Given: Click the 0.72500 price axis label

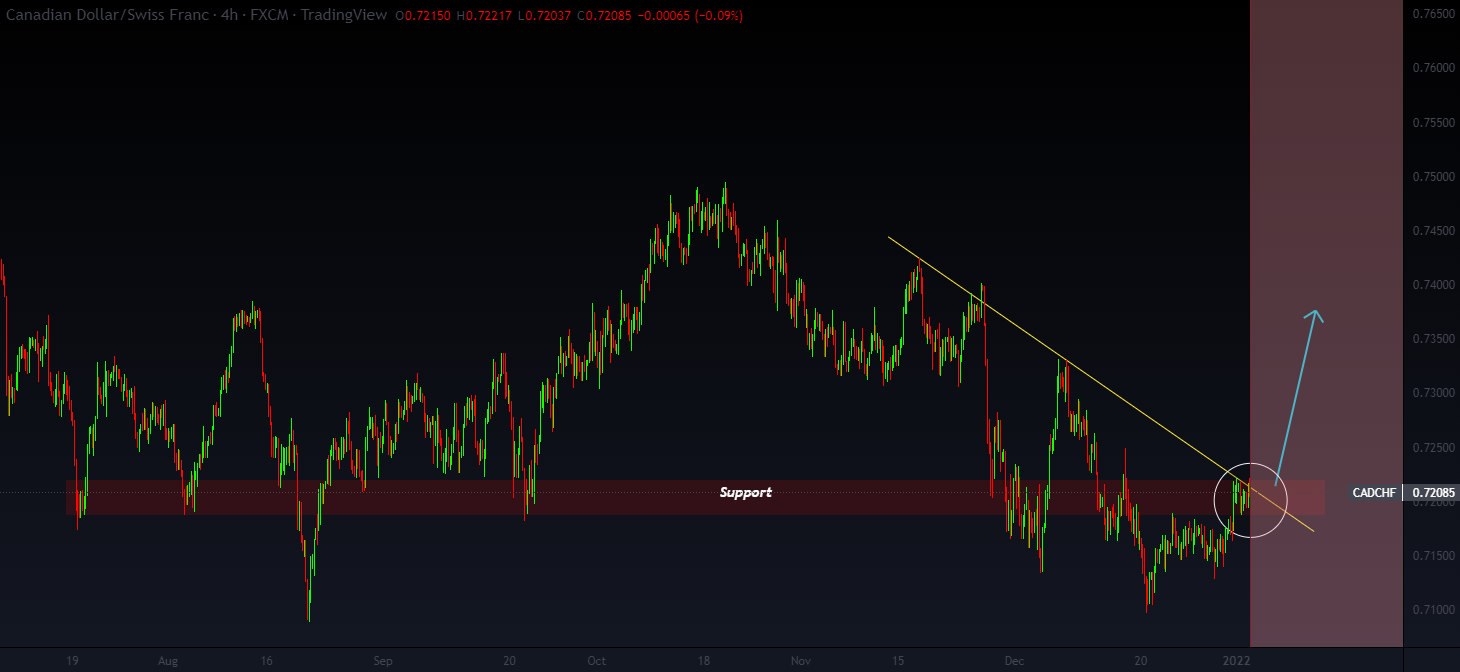Looking at the screenshot, I should coord(1433,447).
